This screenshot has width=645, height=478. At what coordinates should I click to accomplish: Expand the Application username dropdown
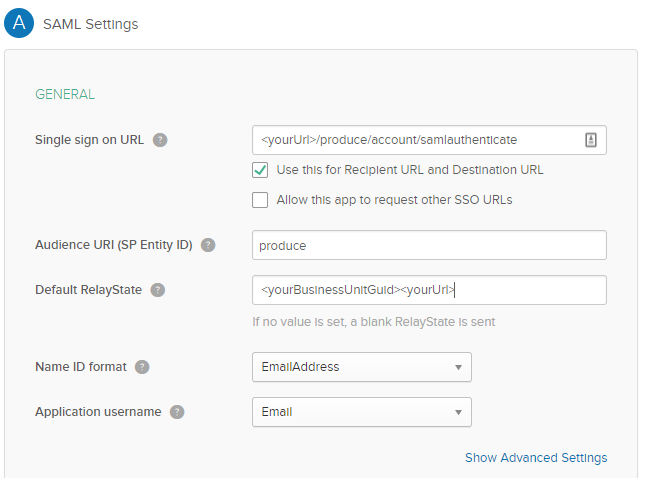tap(361, 412)
